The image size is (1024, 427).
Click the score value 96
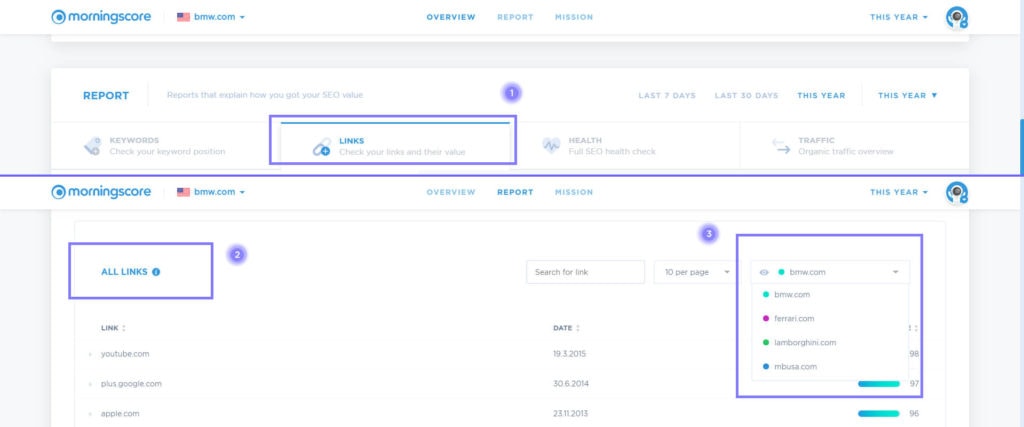pos(914,414)
